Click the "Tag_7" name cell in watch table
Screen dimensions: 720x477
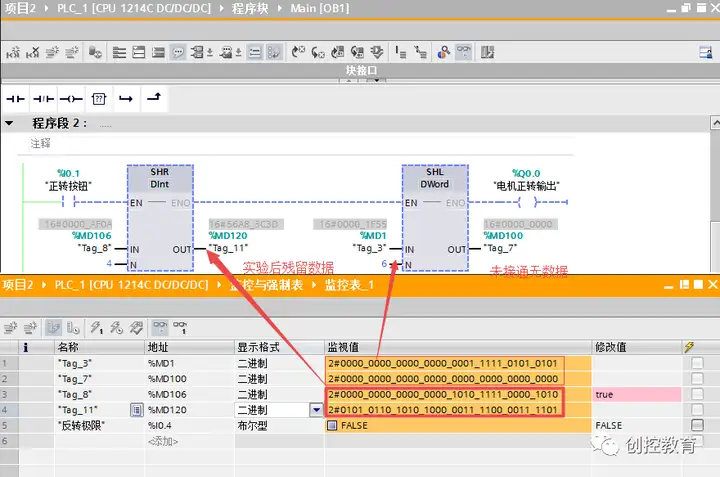pos(100,379)
